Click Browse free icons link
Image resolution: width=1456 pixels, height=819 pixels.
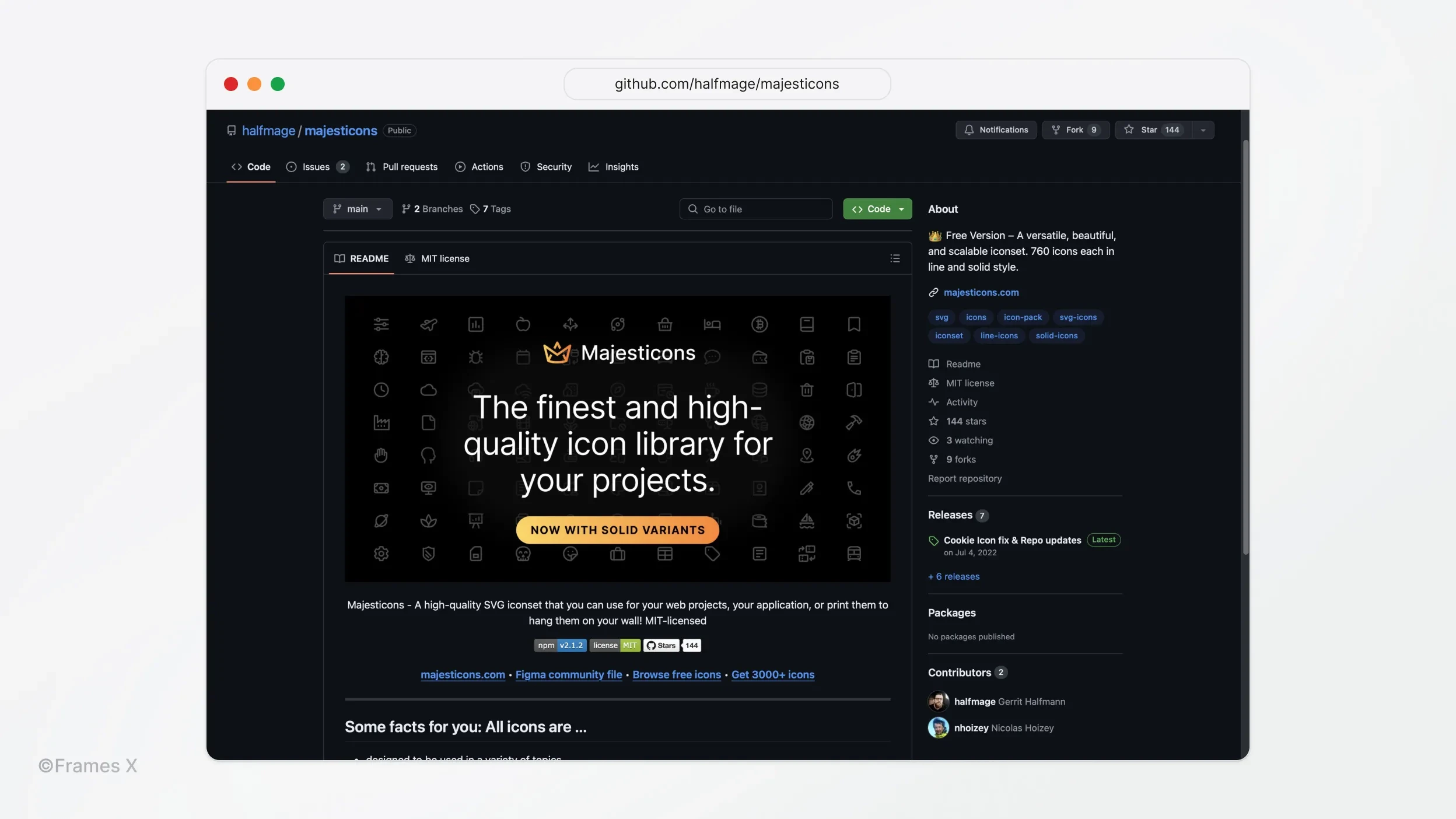click(676, 674)
